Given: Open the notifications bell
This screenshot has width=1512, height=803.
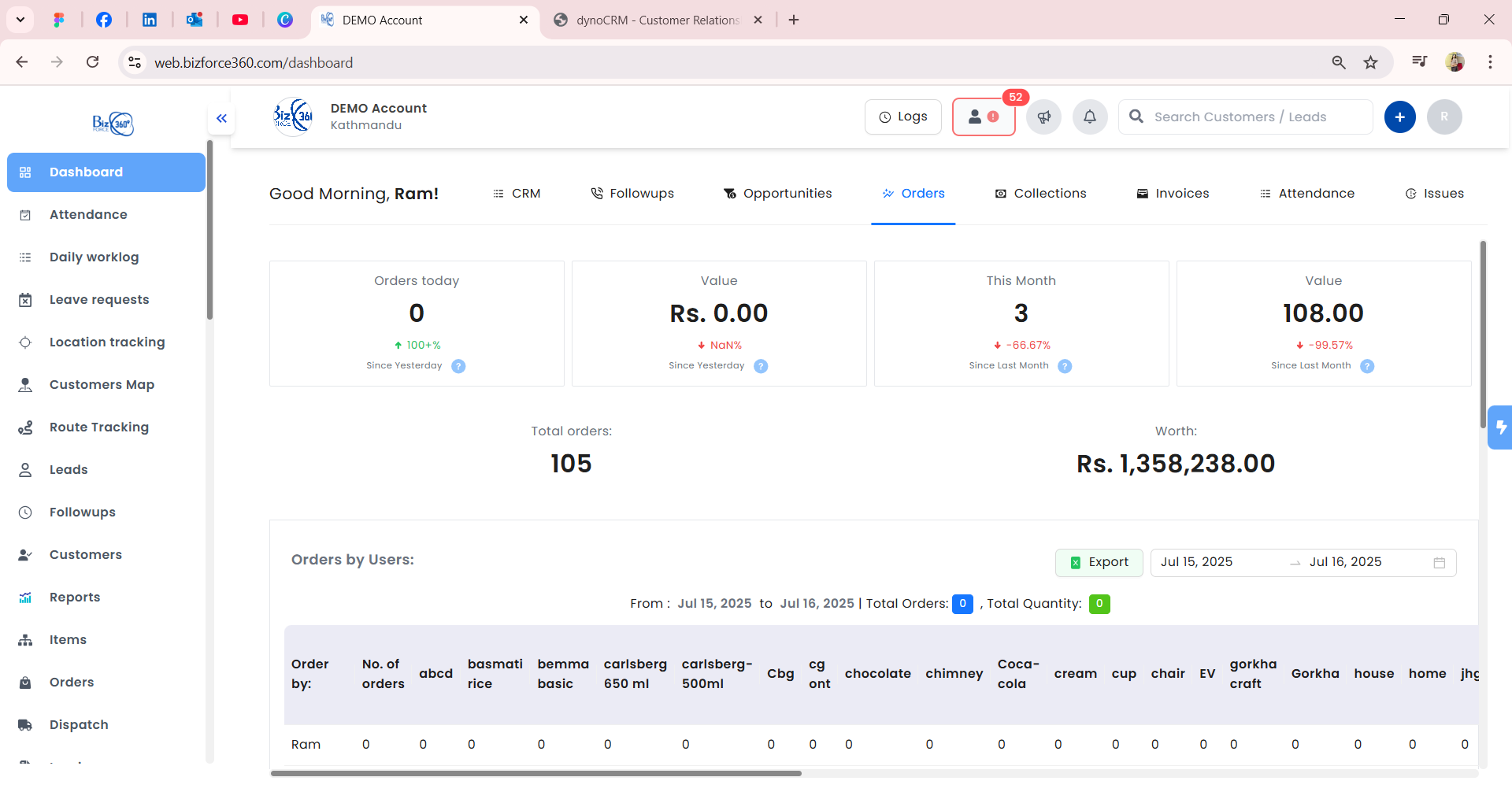Looking at the screenshot, I should pos(1090,117).
